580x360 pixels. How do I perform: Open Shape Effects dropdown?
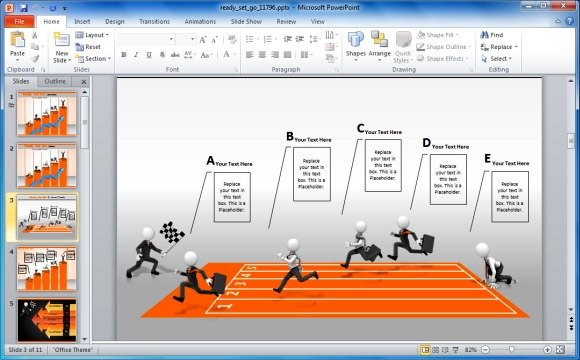click(442, 58)
